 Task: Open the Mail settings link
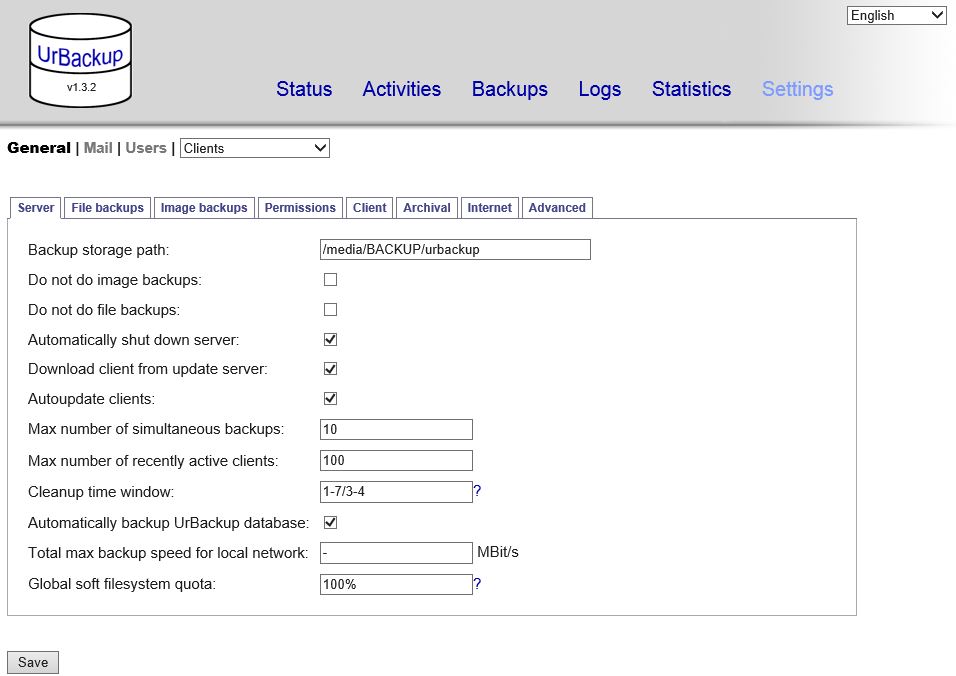click(x=98, y=148)
